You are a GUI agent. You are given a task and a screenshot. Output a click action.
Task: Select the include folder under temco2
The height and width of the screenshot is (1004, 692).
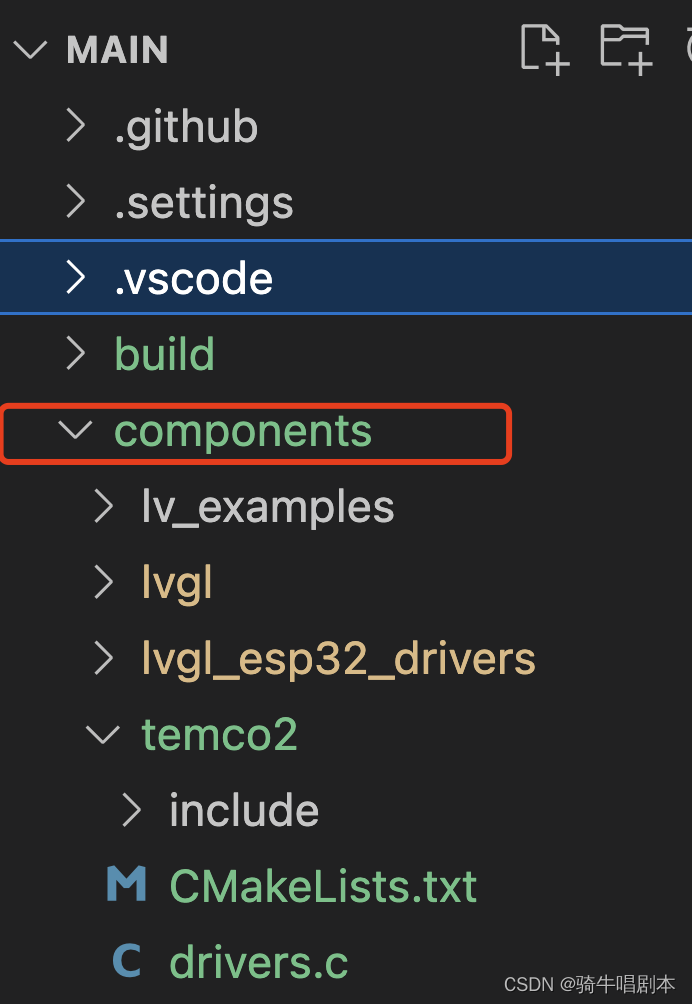coord(244,809)
